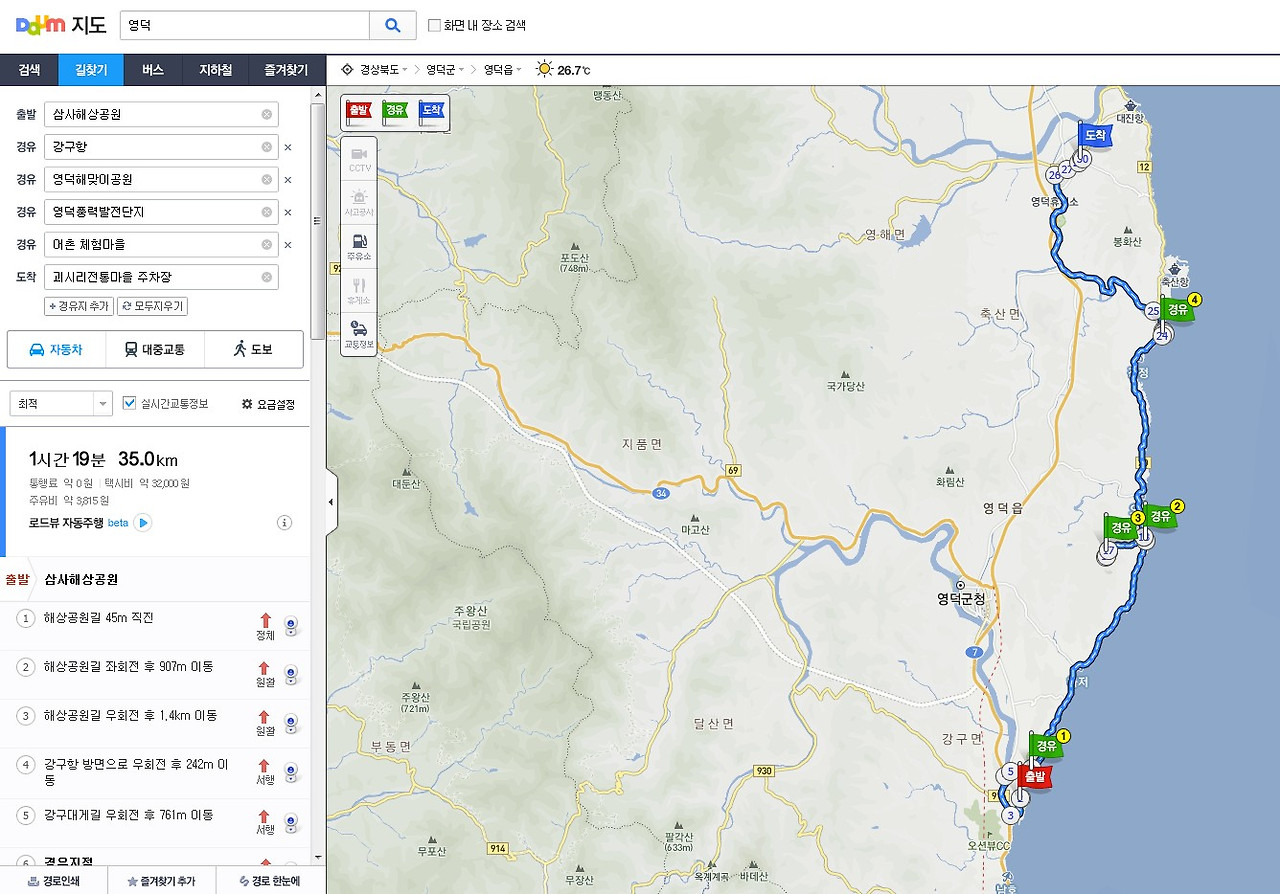This screenshot has height=894, width=1280.
Task: Pick the blue 도착 flag on toolbar
Action: (x=432, y=111)
